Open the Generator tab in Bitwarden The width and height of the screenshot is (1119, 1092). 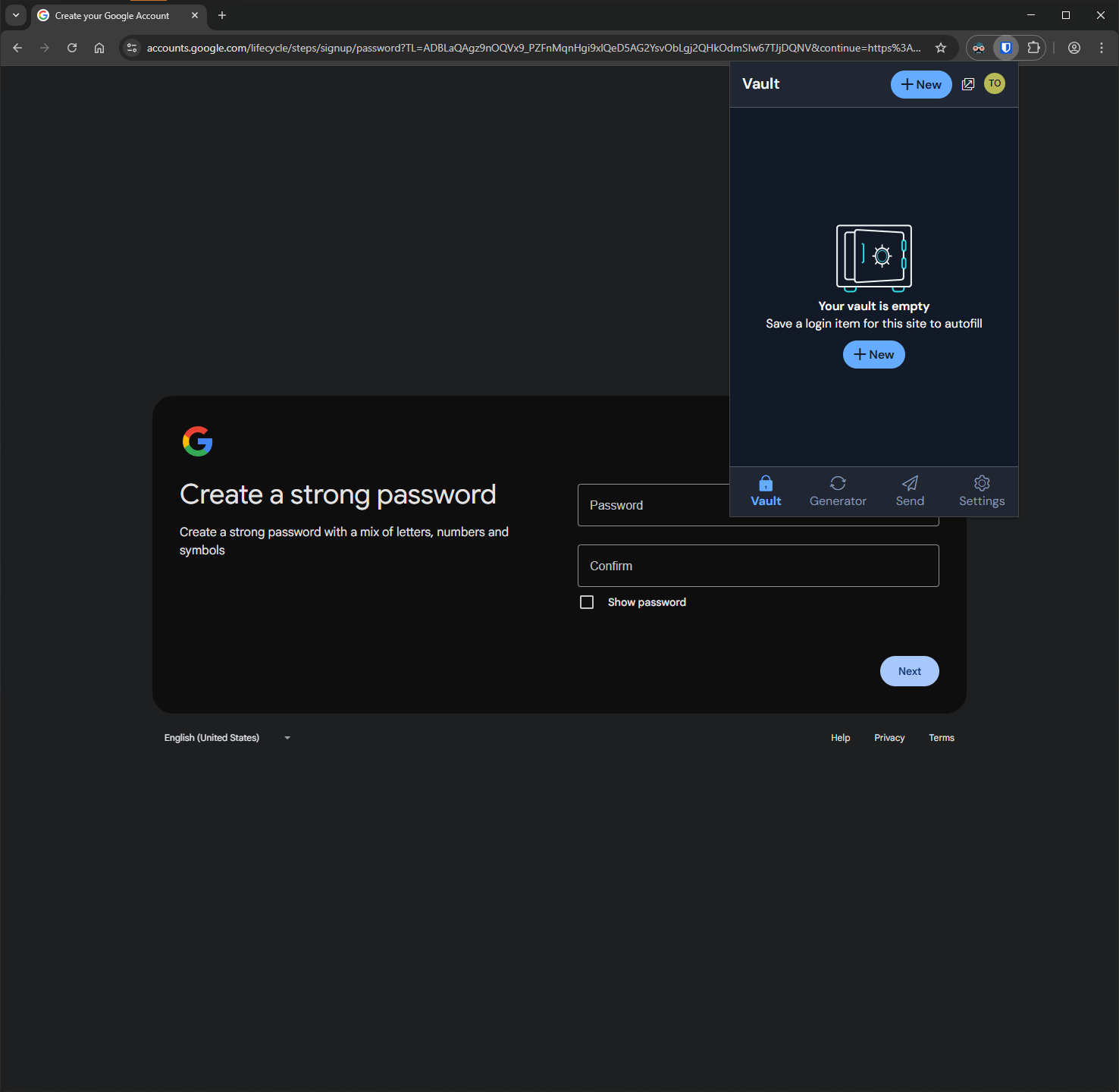838,491
